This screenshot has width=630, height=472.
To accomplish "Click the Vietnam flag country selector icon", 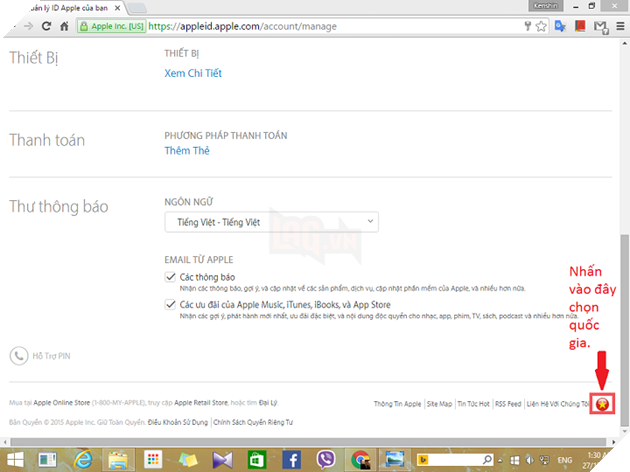I will coord(603,404).
